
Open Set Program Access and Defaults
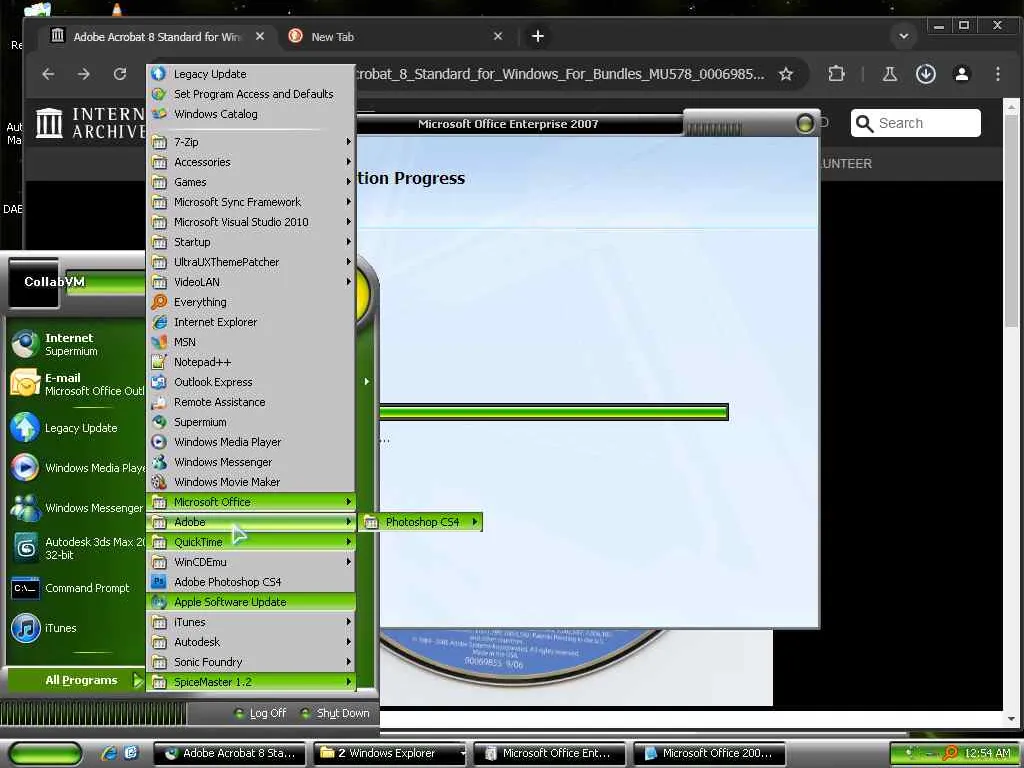[x=251, y=94]
